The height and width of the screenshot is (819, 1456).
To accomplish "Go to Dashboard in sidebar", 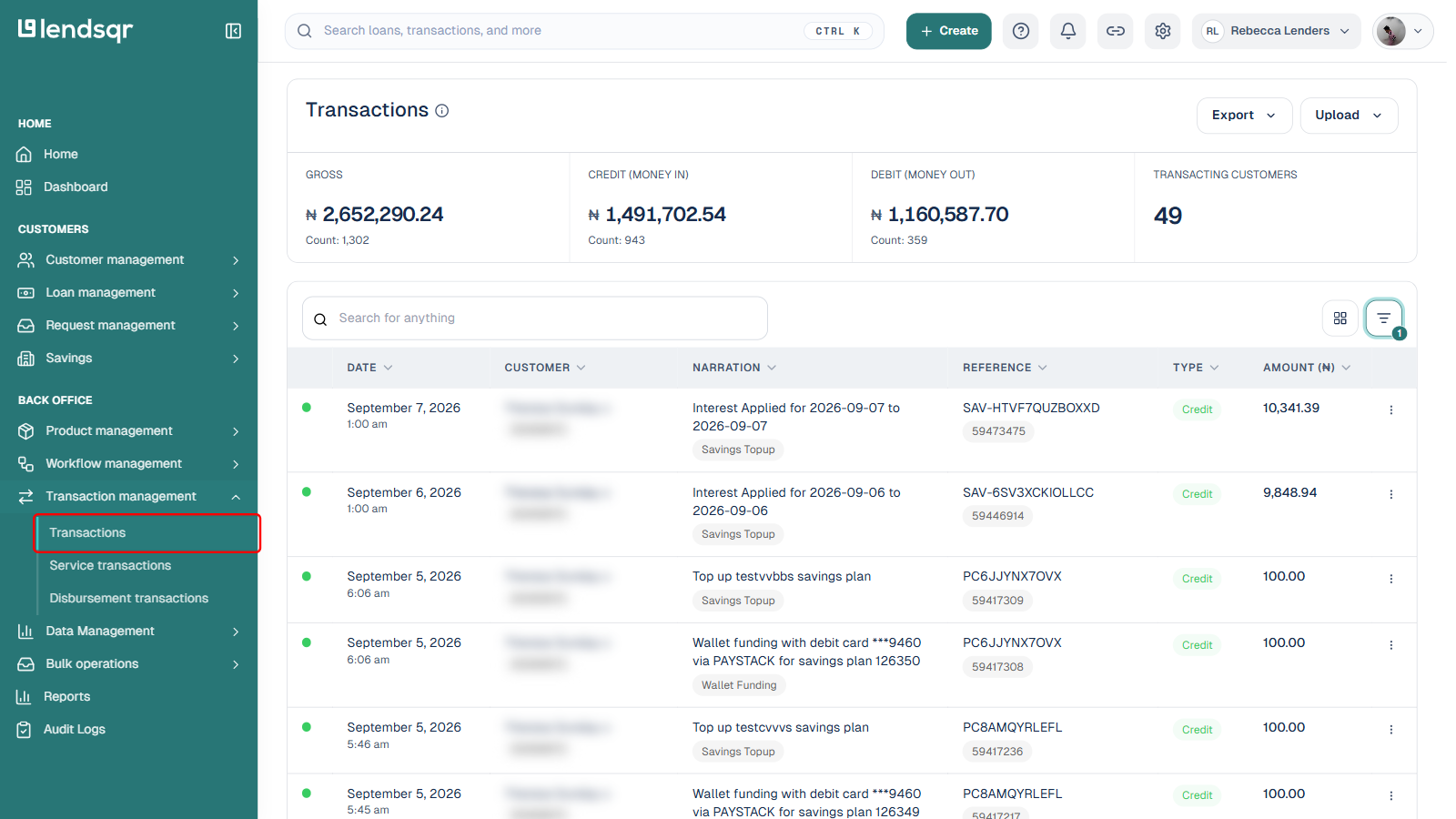I will coord(76,187).
